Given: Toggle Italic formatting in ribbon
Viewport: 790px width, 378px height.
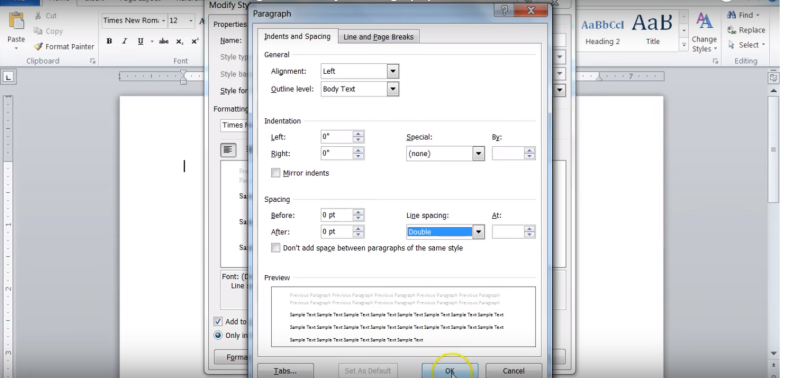Looking at the screenshot, I should (124, 41).
